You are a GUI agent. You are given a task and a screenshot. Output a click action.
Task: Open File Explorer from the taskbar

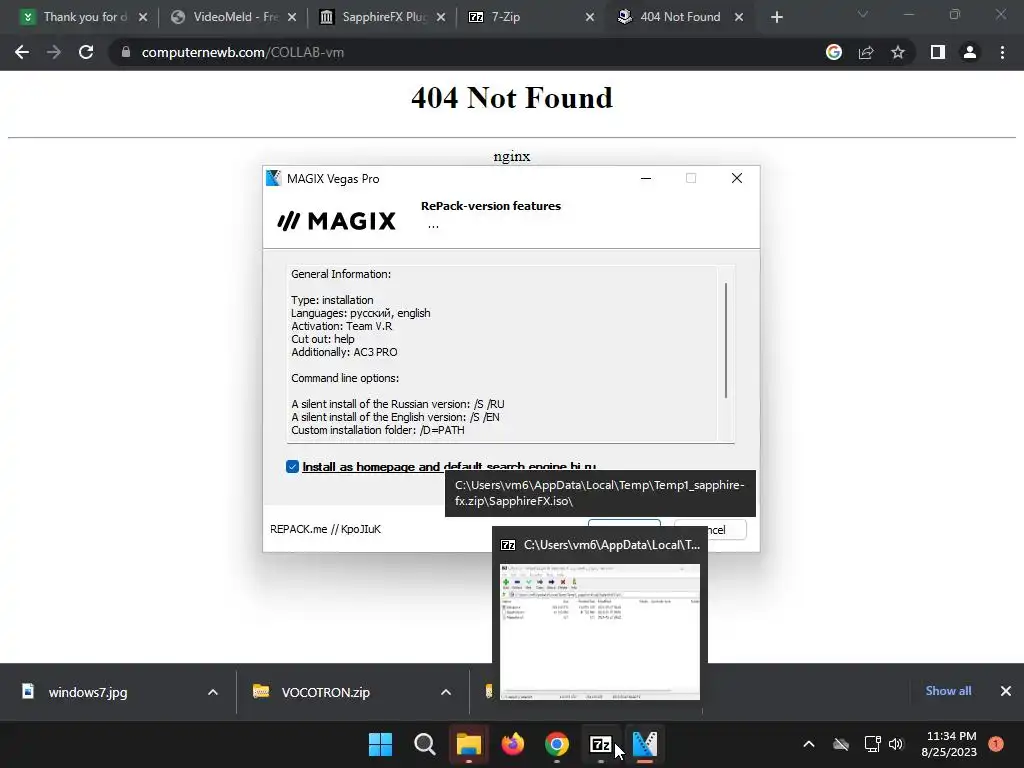(x=468, y=744)
